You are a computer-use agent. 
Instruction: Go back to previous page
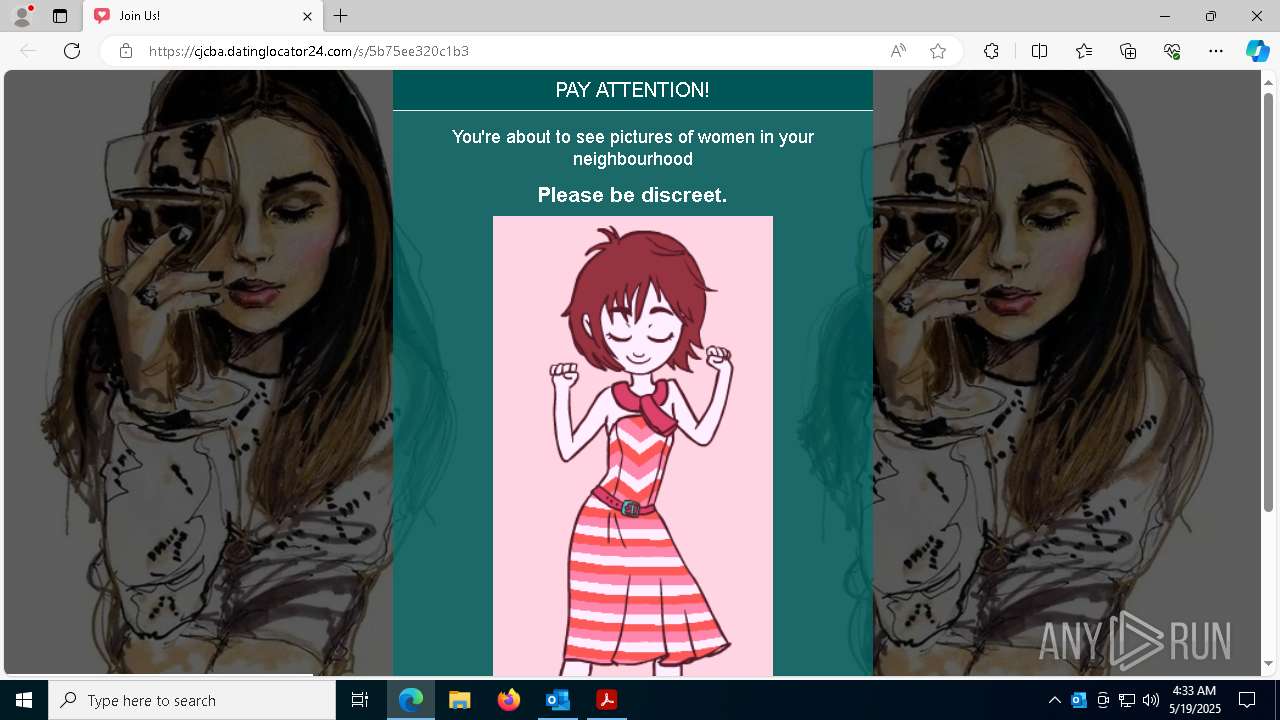tap(28, 51)
